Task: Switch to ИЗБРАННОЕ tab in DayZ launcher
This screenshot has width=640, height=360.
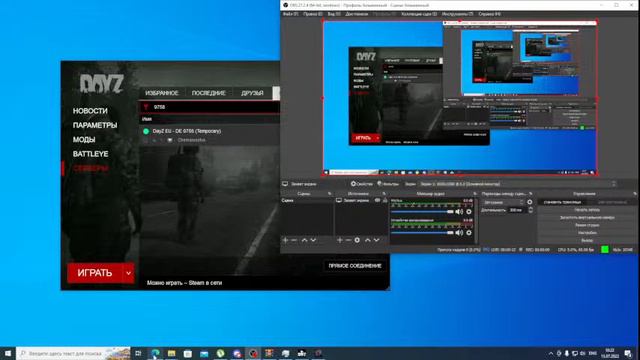Action: tap(162, 93)
